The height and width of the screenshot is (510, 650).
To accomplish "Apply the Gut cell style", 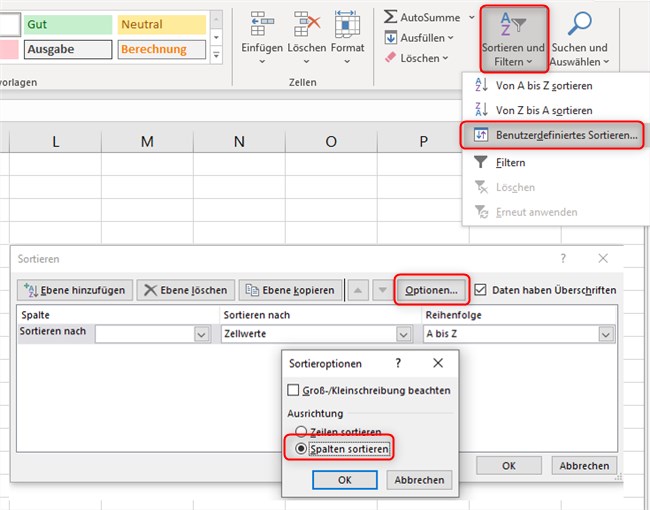I will point(68,24).
